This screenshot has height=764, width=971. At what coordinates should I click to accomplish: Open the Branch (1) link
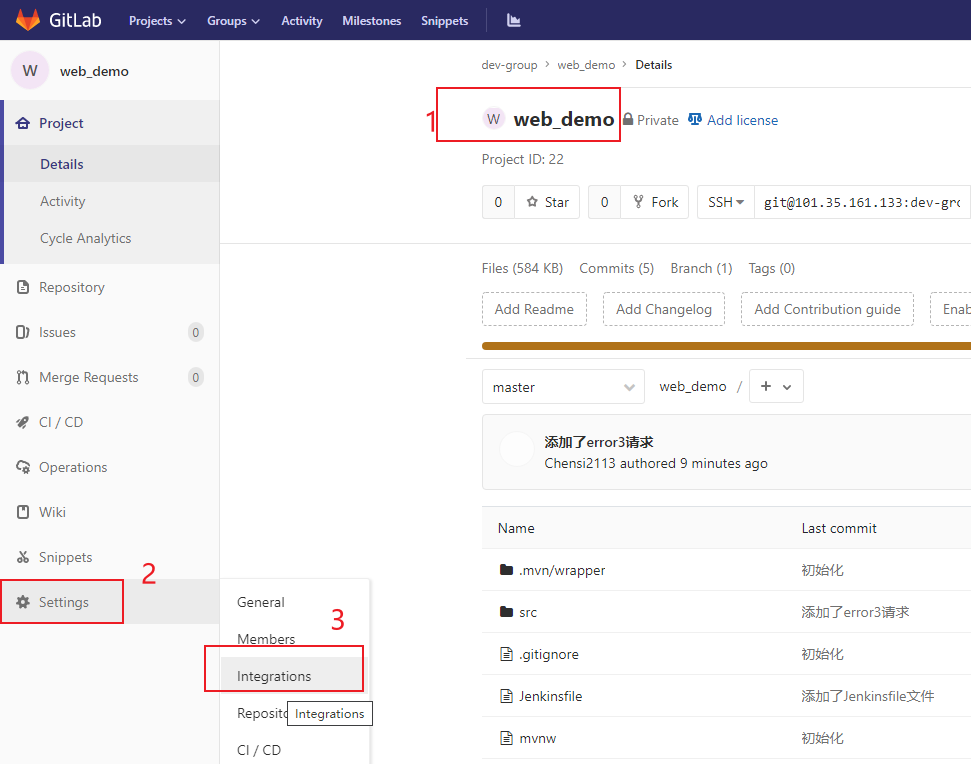[701, 268]
